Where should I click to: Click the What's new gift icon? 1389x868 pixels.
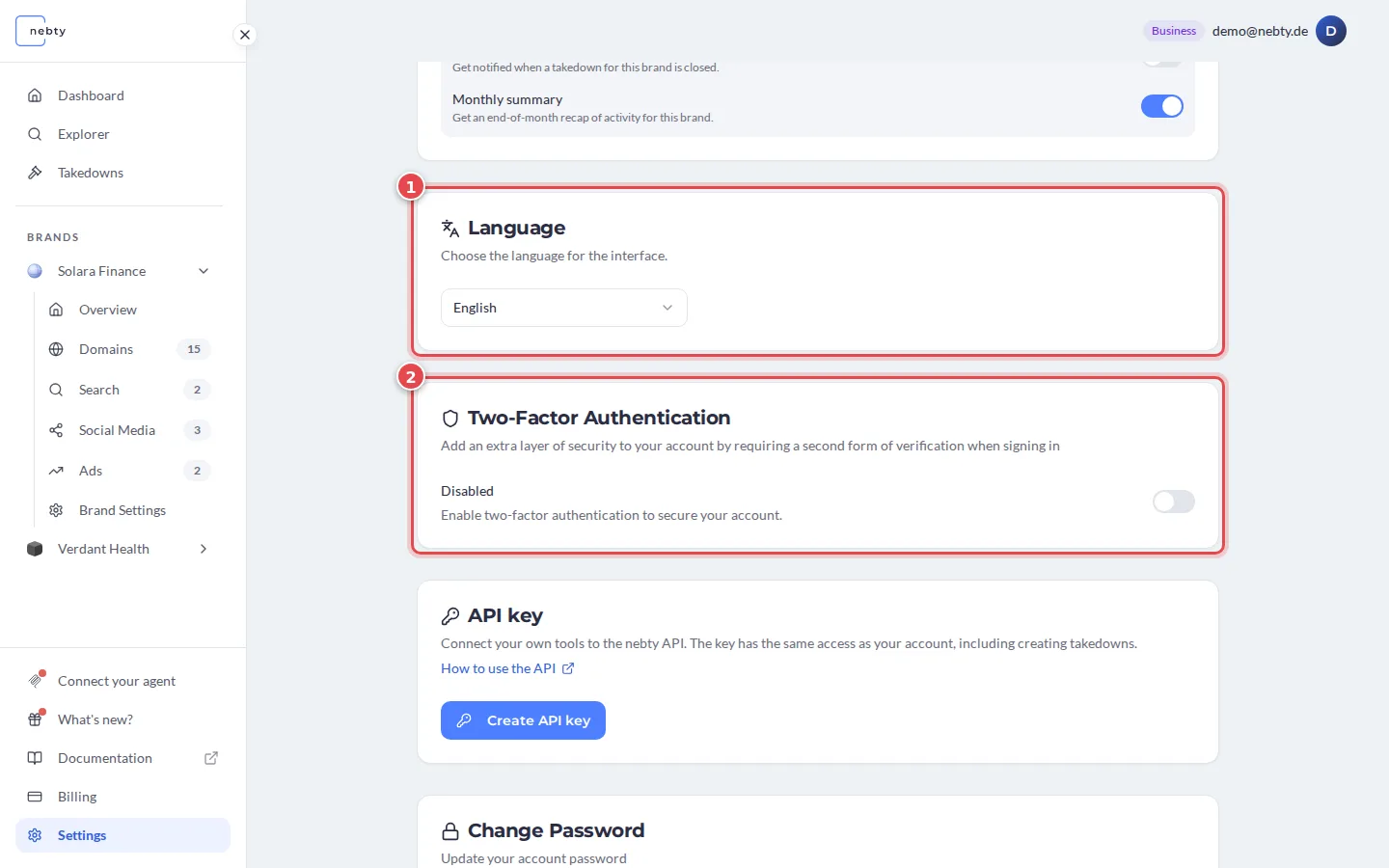36,719
